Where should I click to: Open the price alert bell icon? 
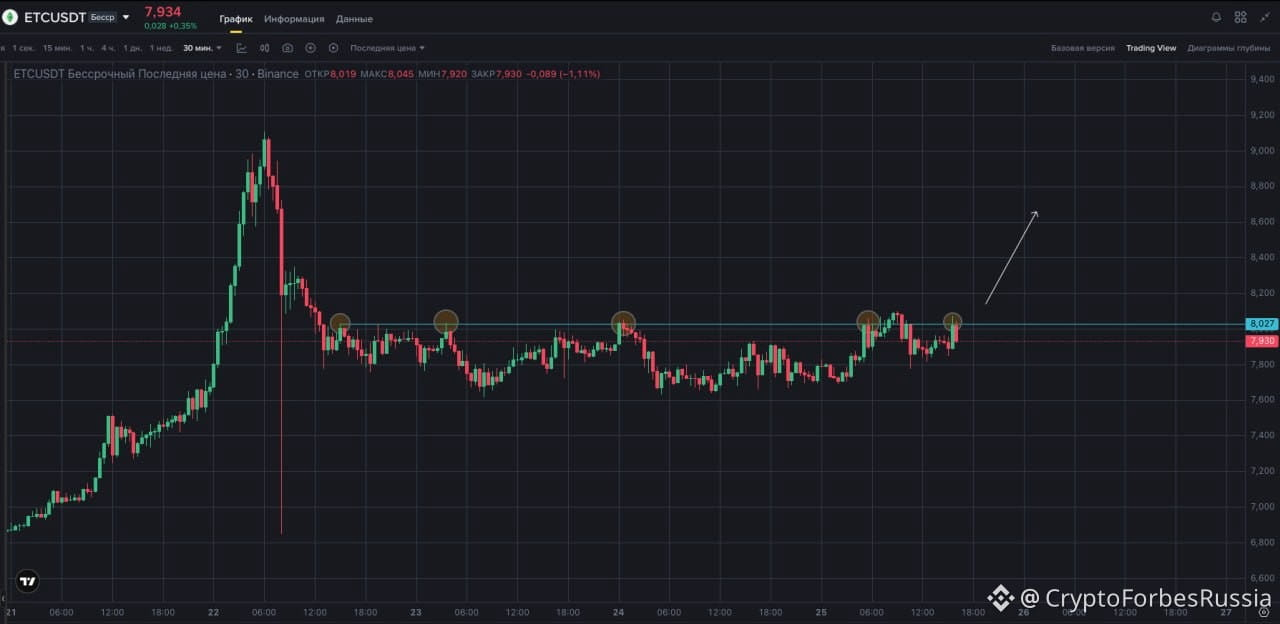point(1216,17)
